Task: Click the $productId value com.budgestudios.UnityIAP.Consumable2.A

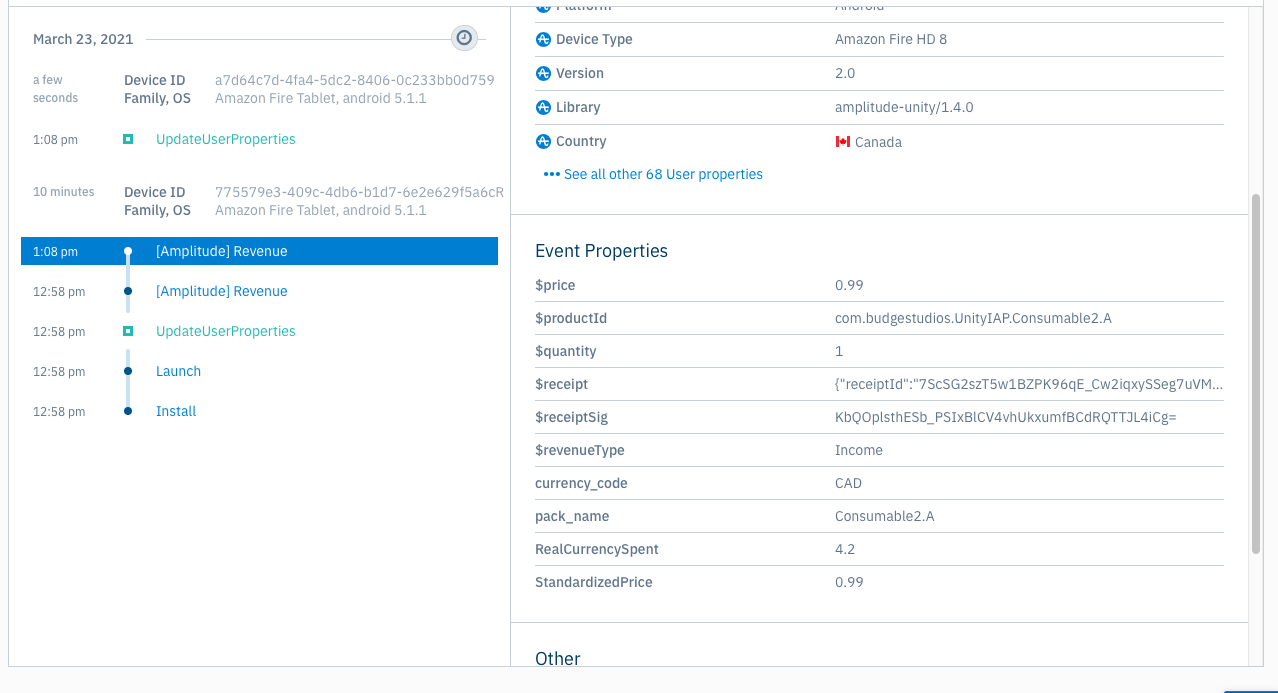Action: (973, 318)
